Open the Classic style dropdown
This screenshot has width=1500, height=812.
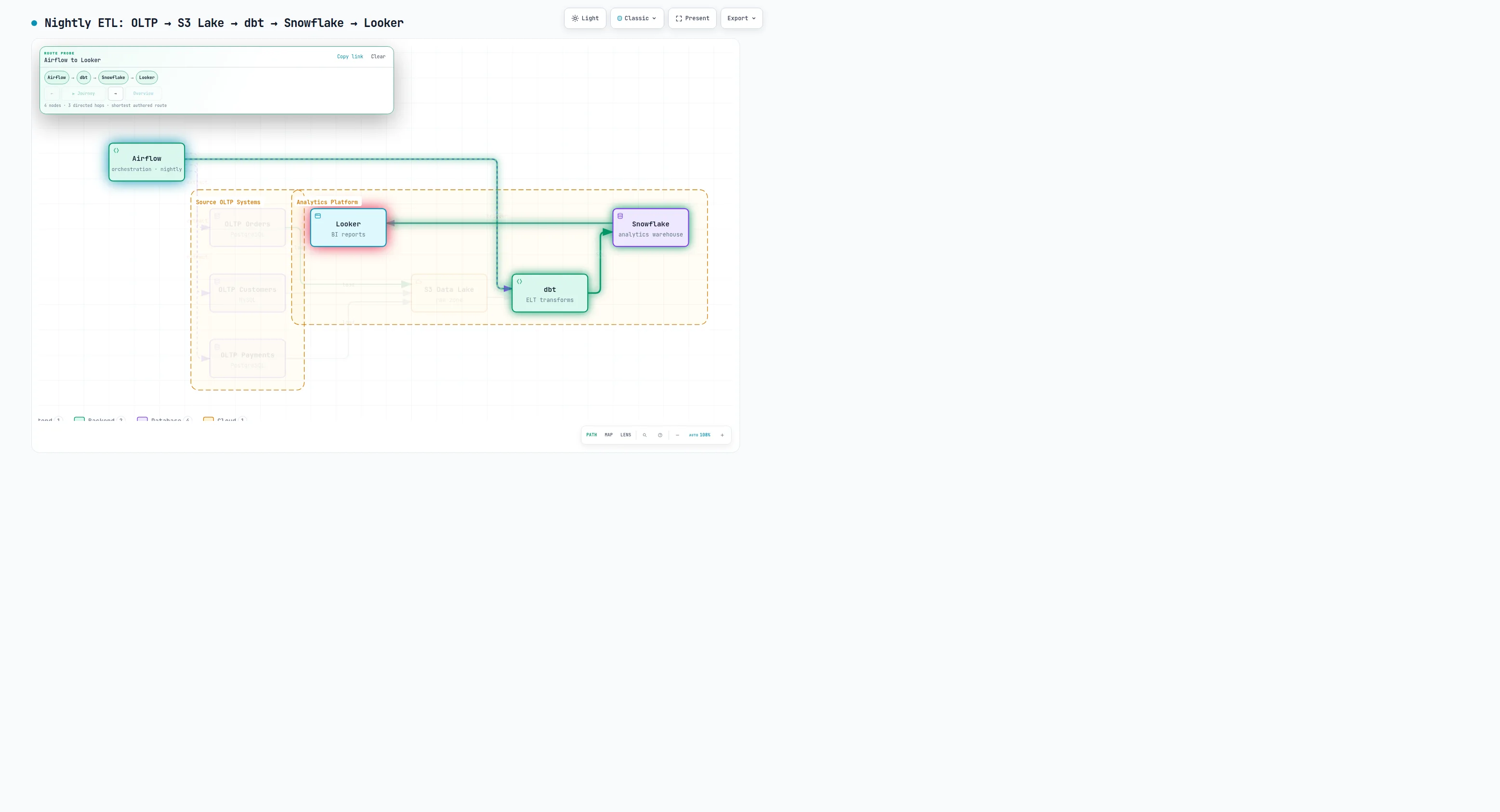636,18
